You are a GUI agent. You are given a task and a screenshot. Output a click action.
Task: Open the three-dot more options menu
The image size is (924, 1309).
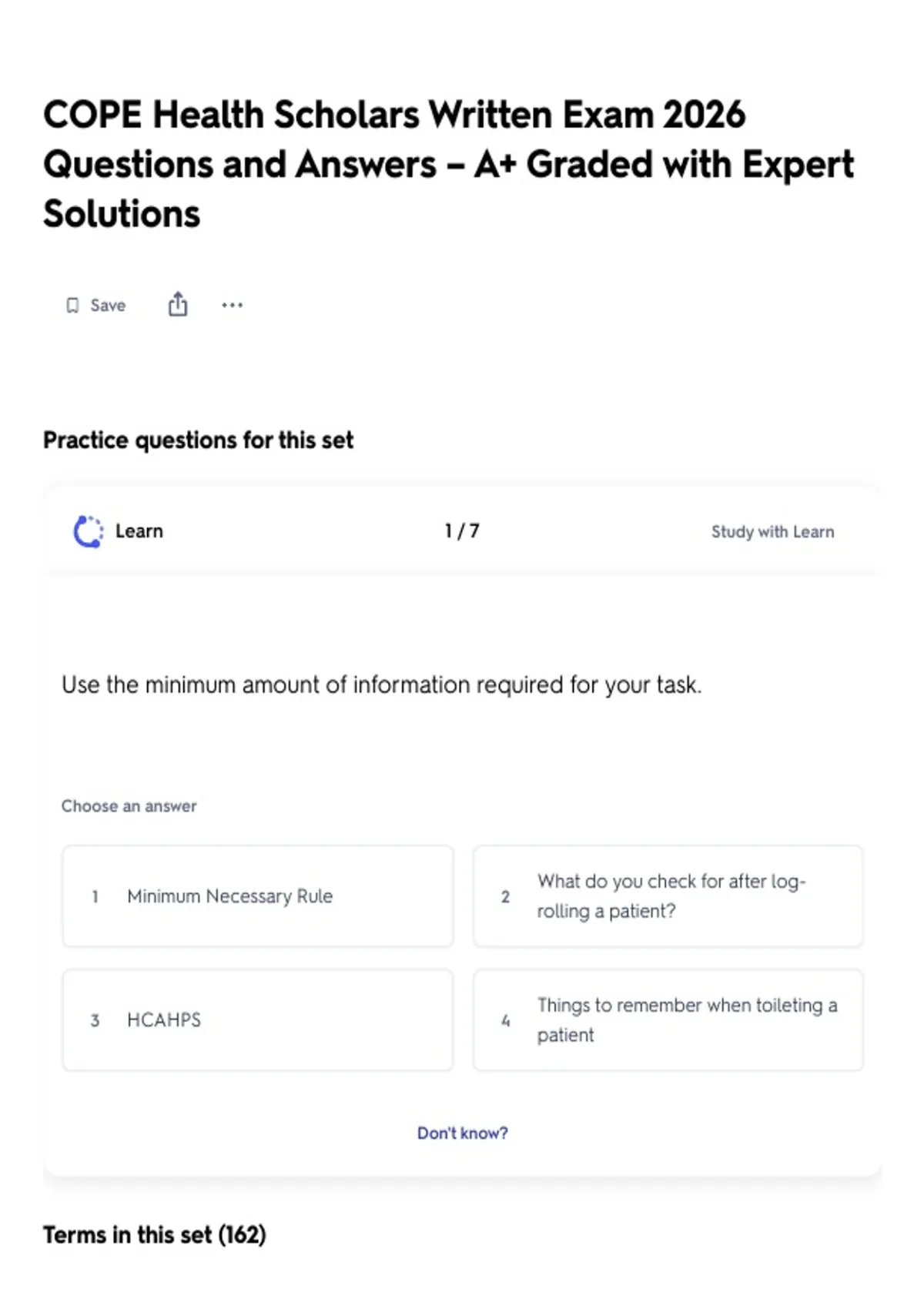tap(232, 306)
